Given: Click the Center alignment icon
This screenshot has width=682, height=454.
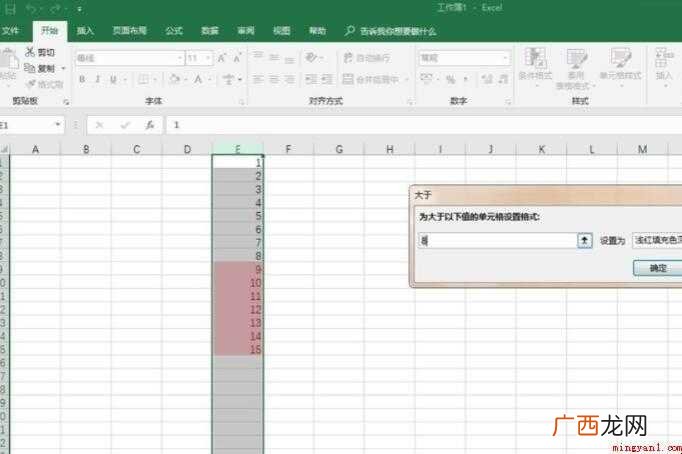Looking at the screenshot, I should [274, 79].
